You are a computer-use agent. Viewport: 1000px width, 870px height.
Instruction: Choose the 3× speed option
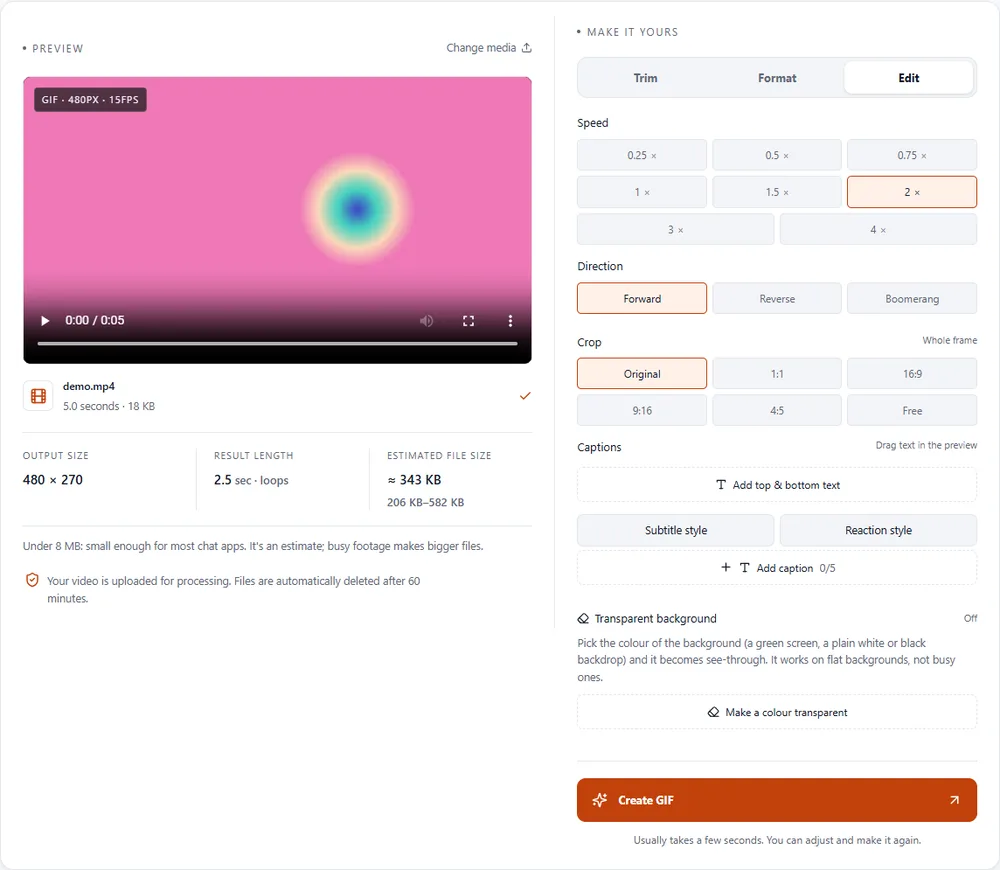(675, 230)
